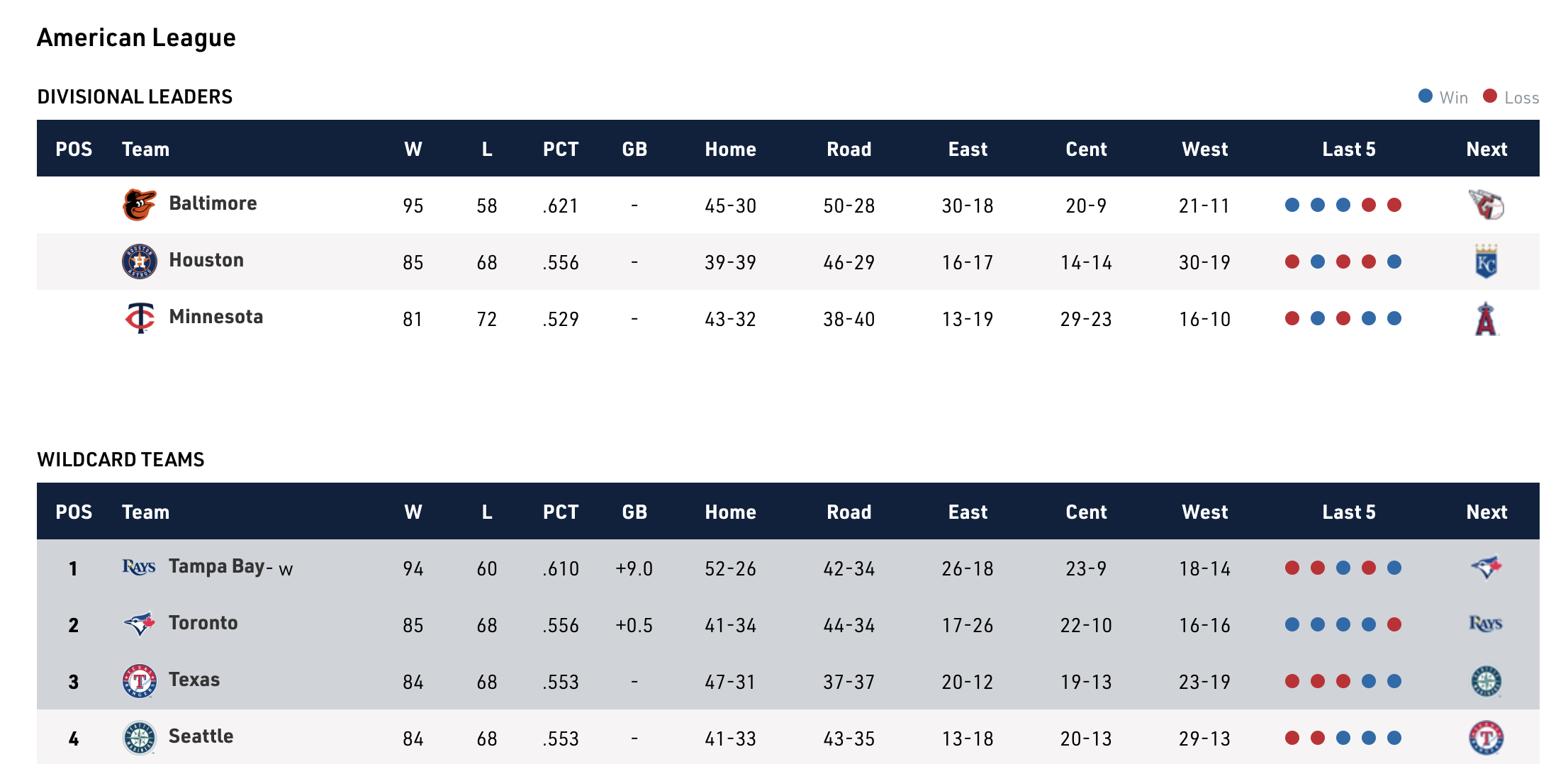The height and width of the screenshot is (764, 1568).
Task: Sort divisional leaders by W column
Action: (413, 149)
